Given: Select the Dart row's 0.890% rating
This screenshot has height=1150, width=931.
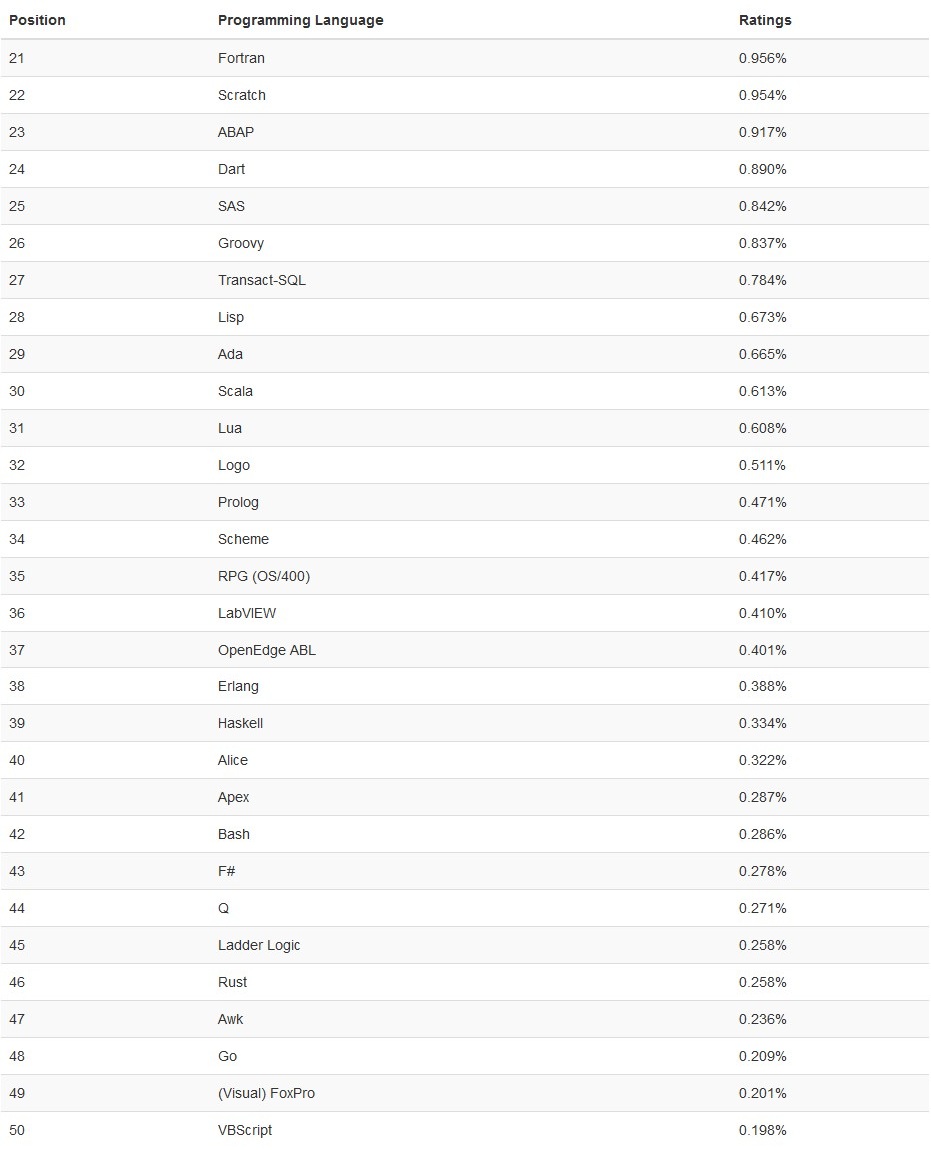Looking at the screenshot, I should click(762, 169).
